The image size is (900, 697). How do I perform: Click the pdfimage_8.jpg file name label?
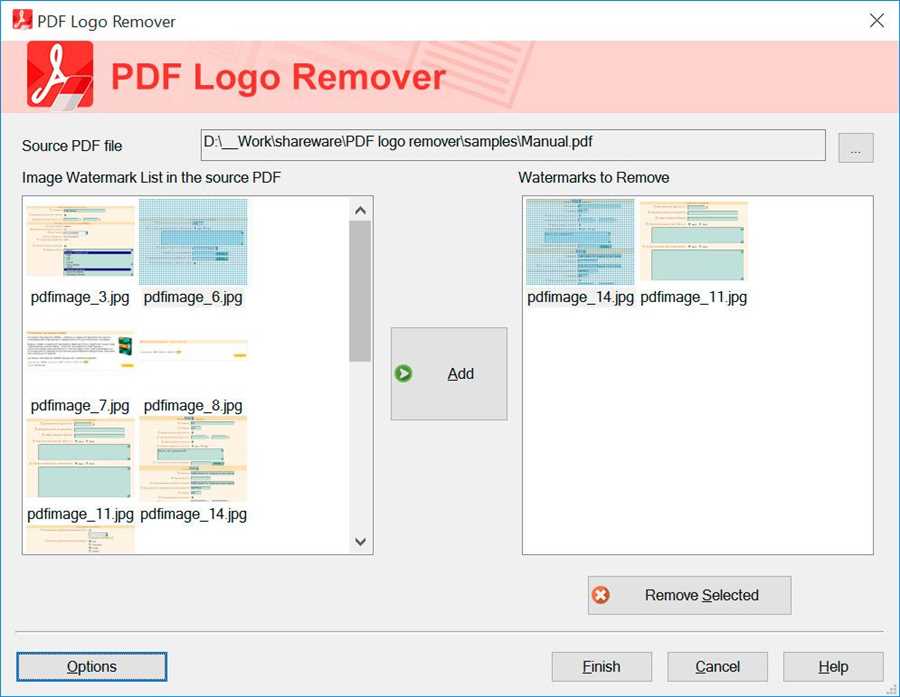(x=193, y=406)
